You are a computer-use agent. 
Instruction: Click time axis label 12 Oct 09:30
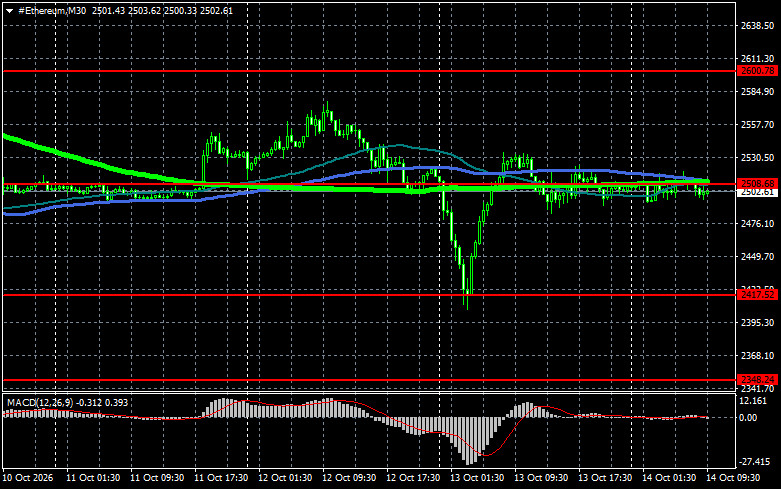(349, 478)
